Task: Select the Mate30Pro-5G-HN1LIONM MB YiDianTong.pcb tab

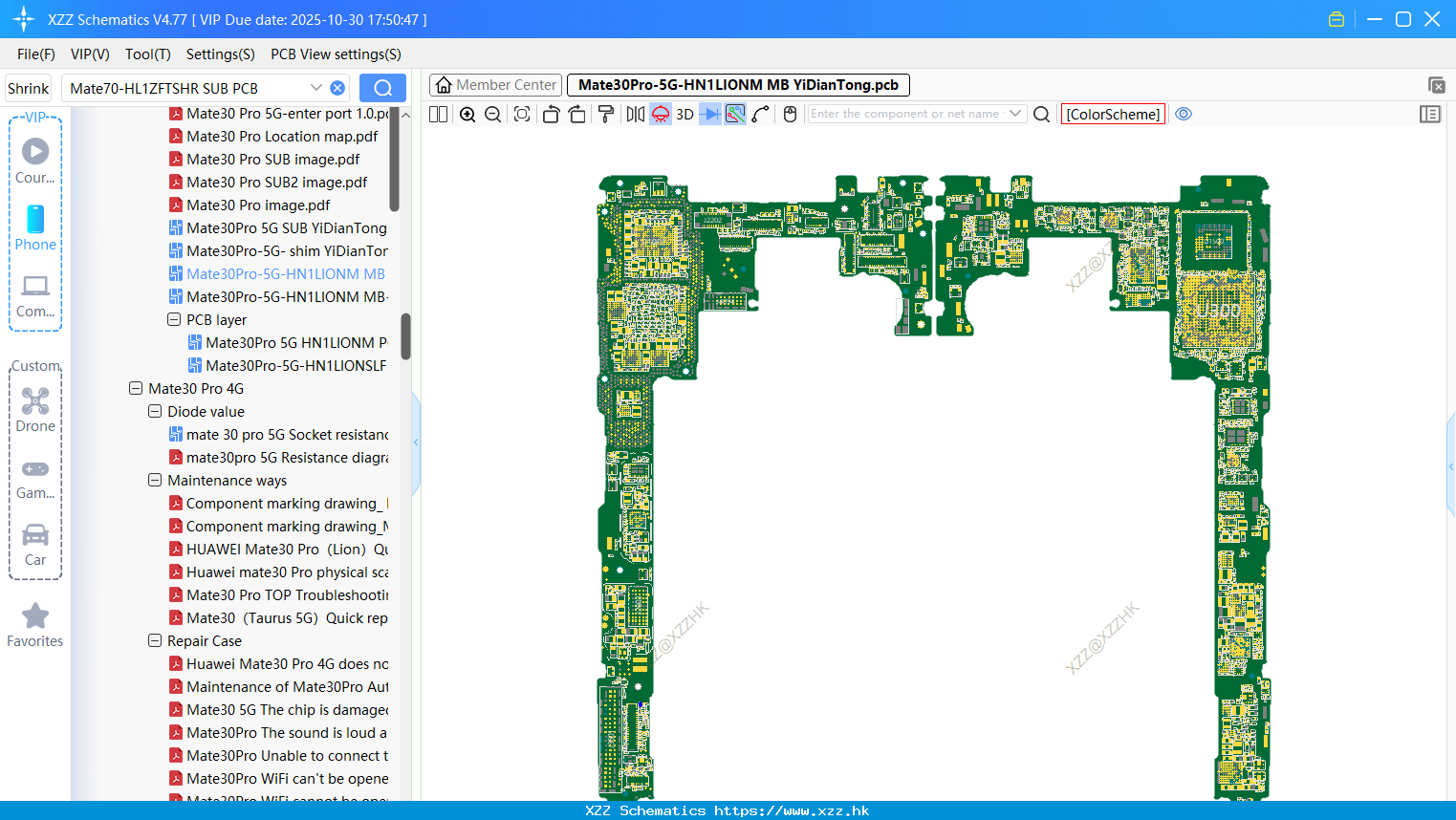Action: (738, 85)
